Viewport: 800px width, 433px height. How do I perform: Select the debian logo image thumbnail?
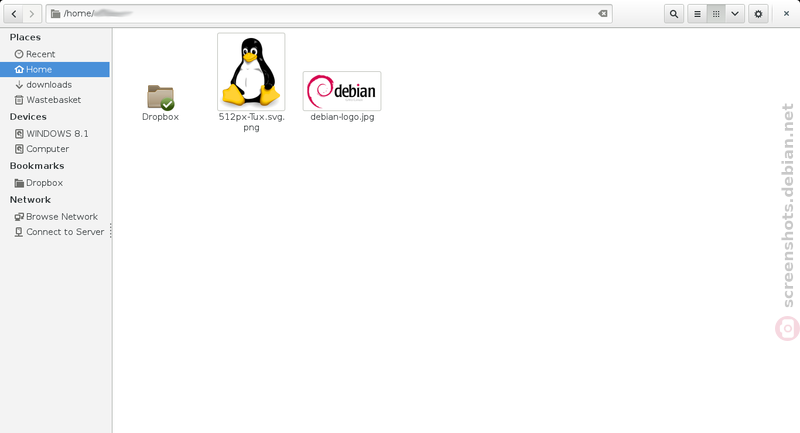(x=342, y=91)
